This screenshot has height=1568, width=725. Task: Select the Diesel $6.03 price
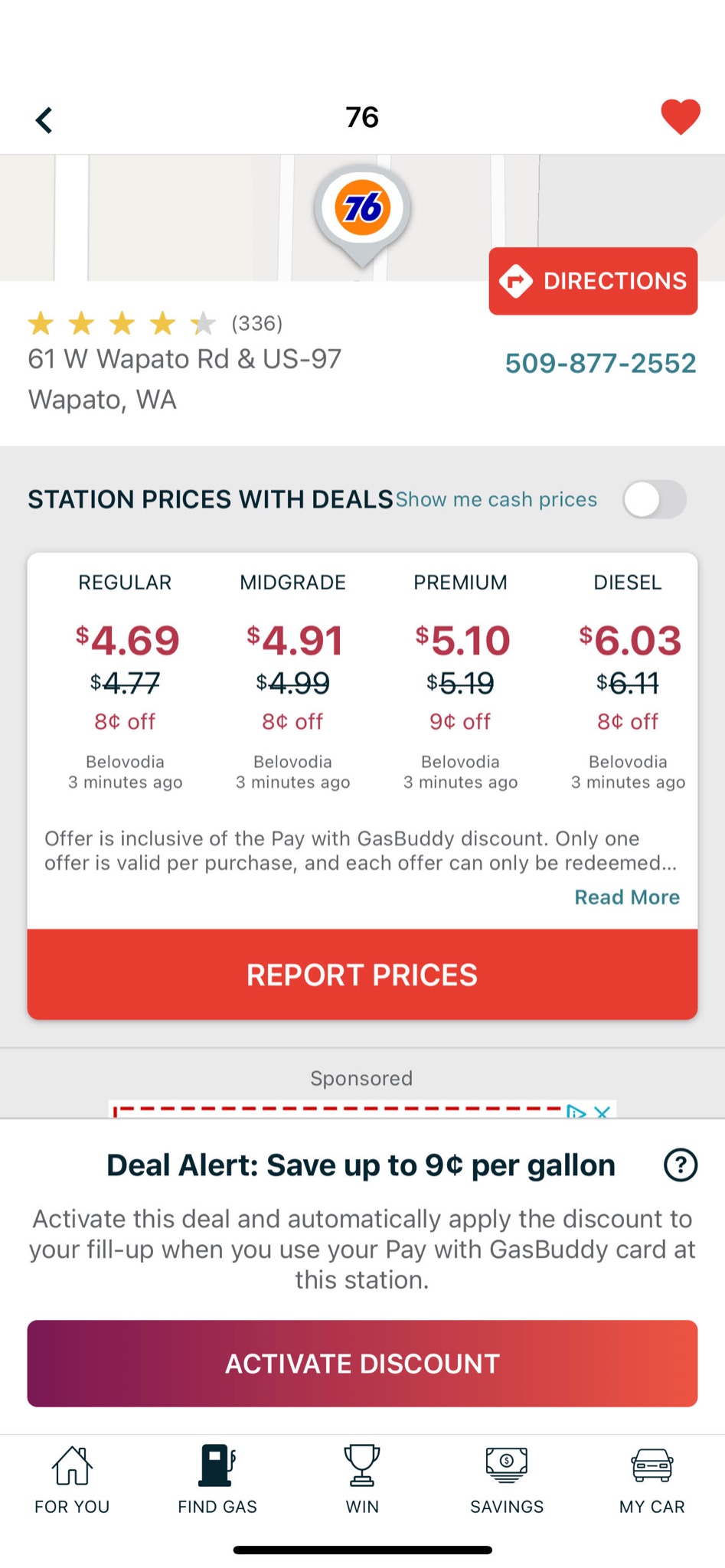pos(629,641)
